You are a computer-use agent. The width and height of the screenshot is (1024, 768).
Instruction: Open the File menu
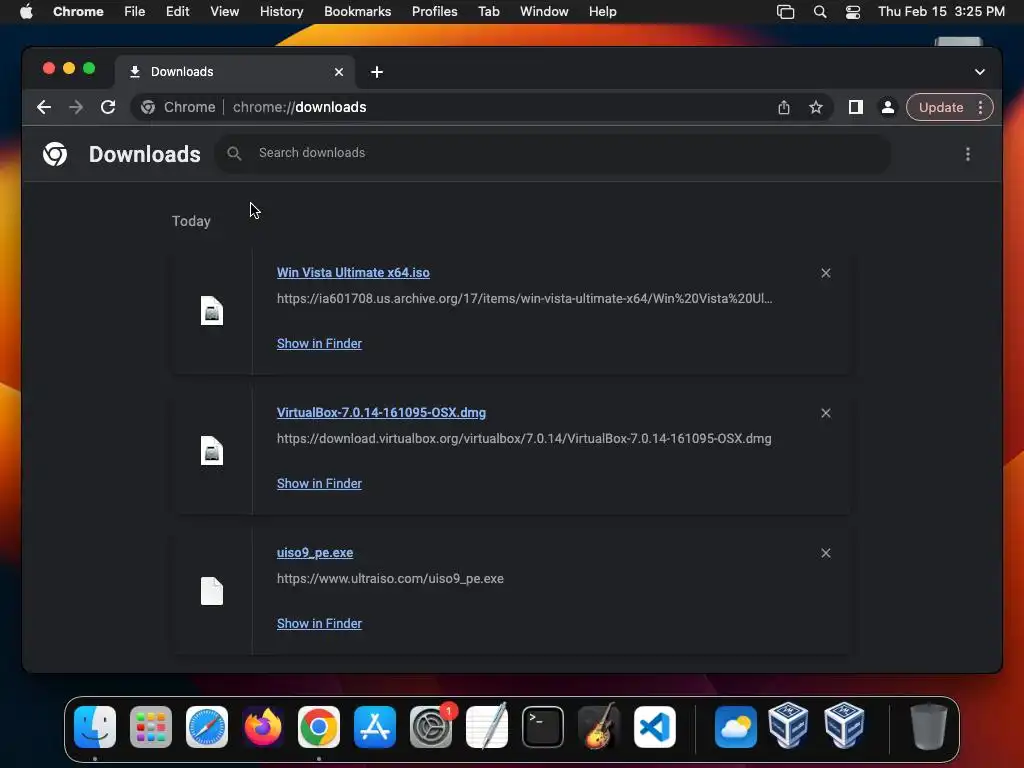point(135,12)
